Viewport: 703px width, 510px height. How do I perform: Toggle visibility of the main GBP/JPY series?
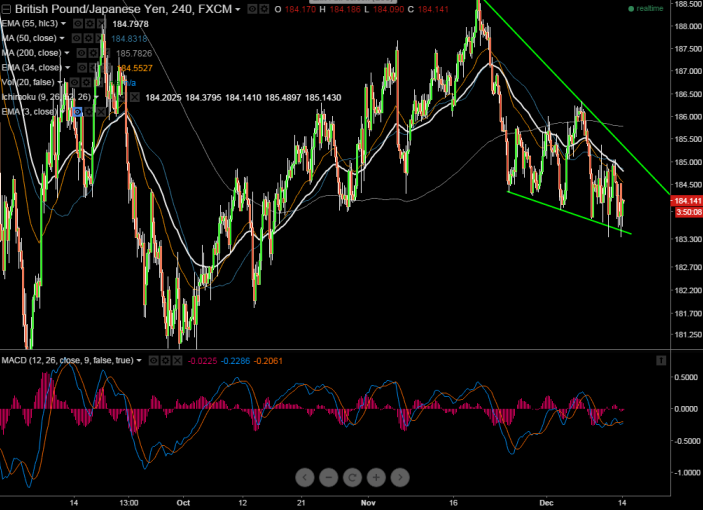pos(251,8)
